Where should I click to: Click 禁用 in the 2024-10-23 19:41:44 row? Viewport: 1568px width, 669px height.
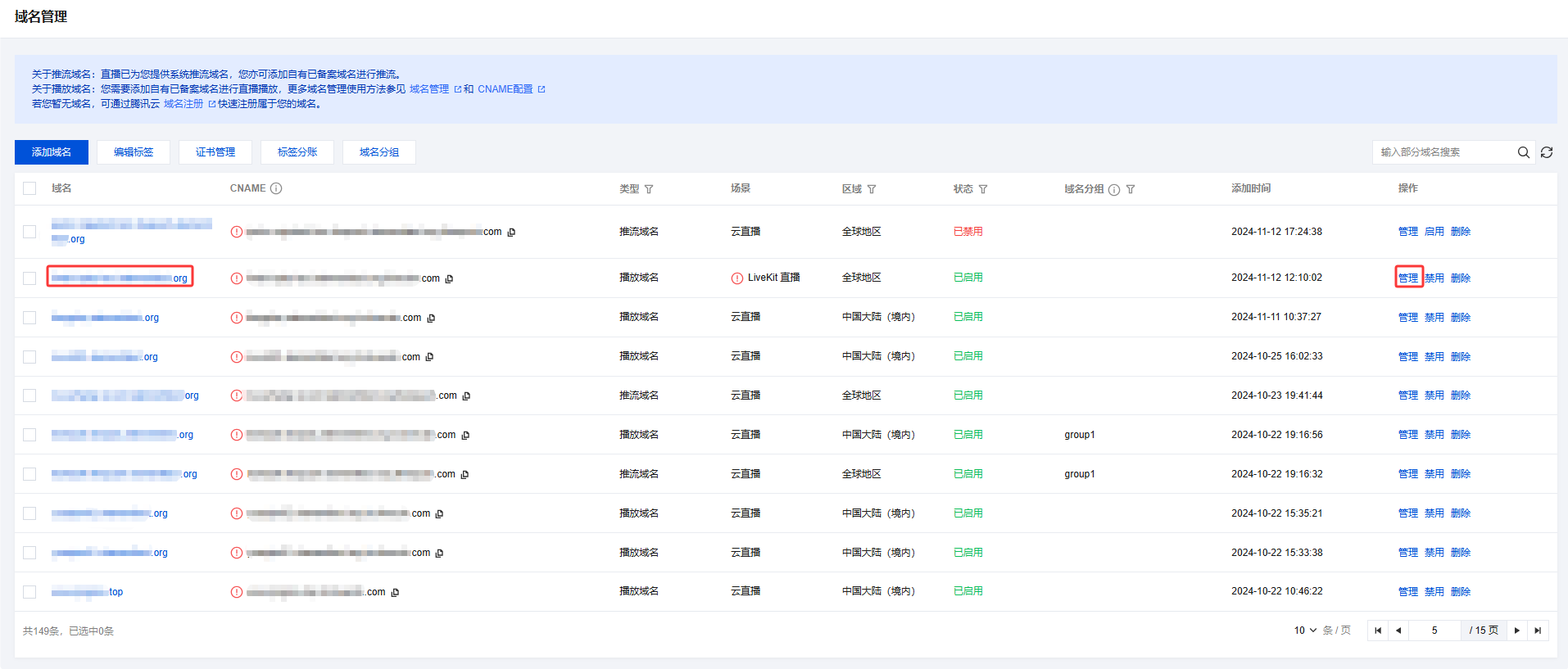tap(1434, 396)
